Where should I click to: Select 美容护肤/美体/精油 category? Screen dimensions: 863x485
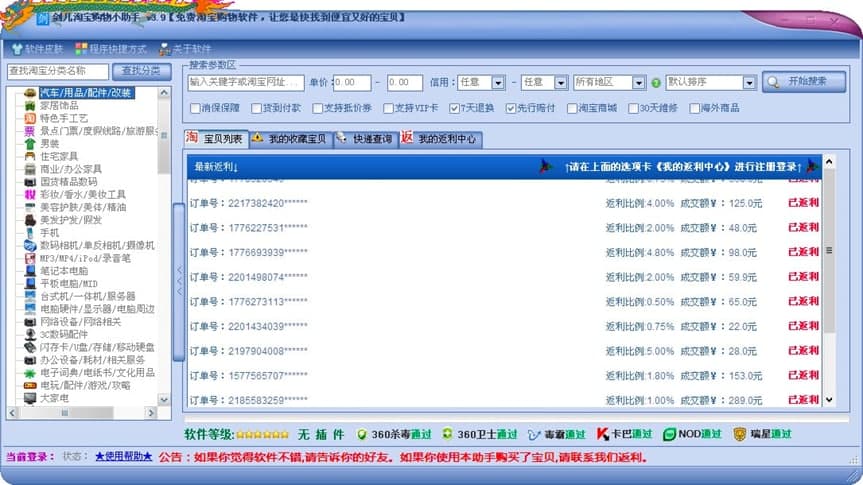(x=83, y=207)
